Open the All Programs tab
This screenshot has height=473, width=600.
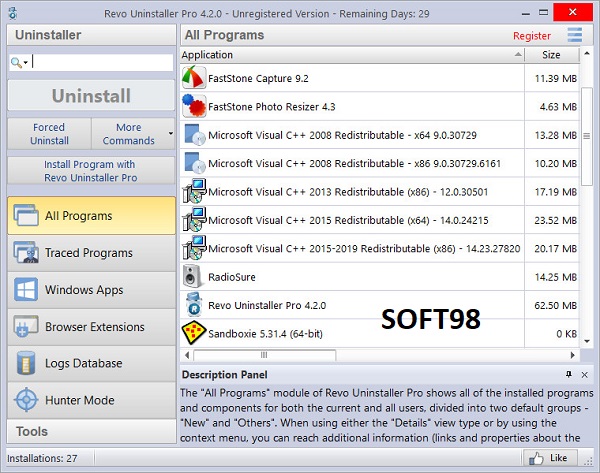click(91, 215)
